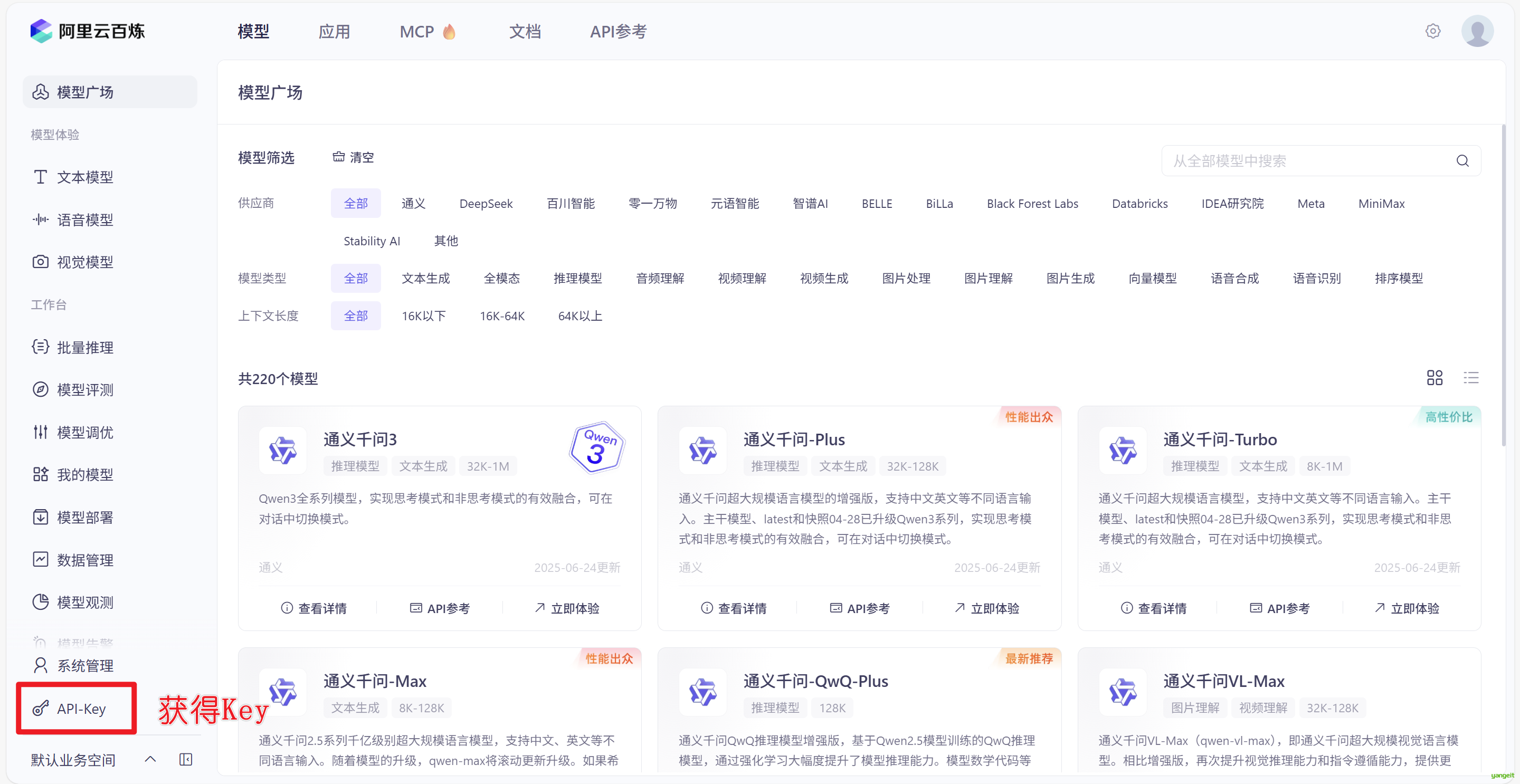This screenshot has width=1520, height=784.
Task: Click the 通义千问-QwQ-Plus model logo
Action: coord(702,692)
